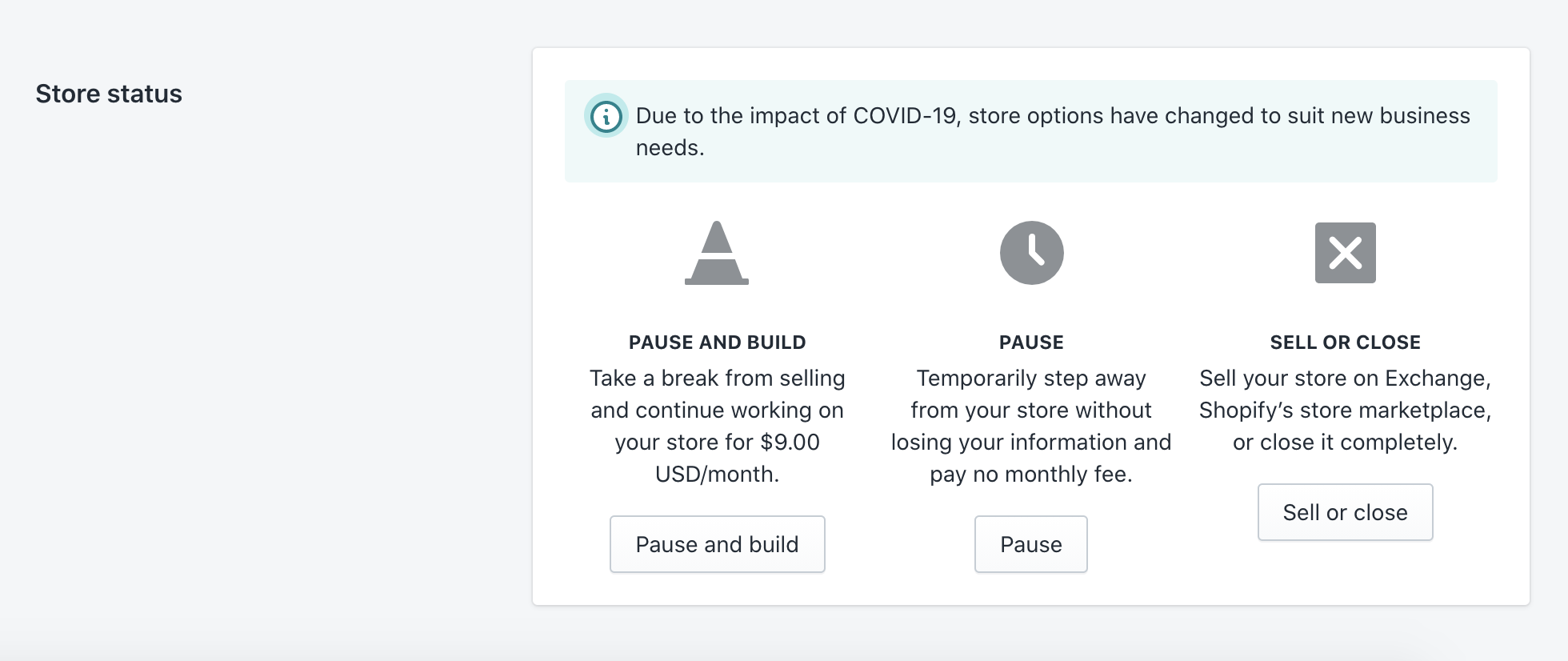Click the 'Take a break from selling' description
1568x661 pixels.
pos(717,378)
